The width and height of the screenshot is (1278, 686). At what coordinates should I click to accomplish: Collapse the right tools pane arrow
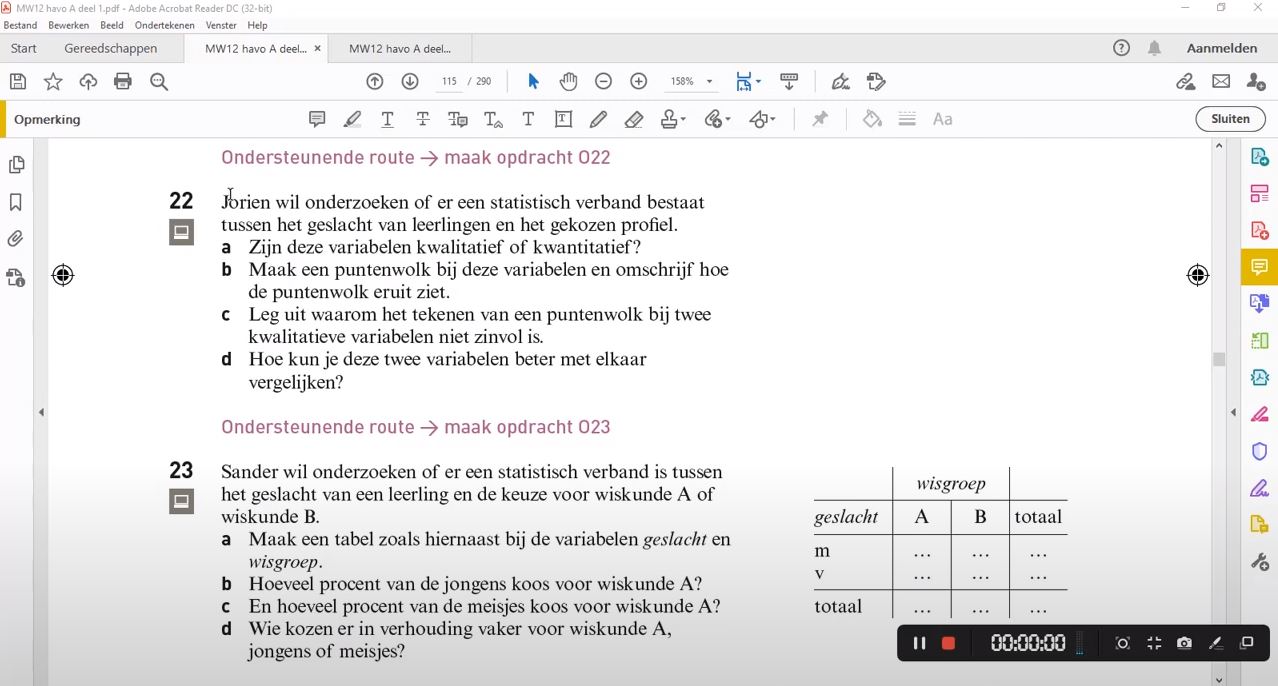(1233, 412)
